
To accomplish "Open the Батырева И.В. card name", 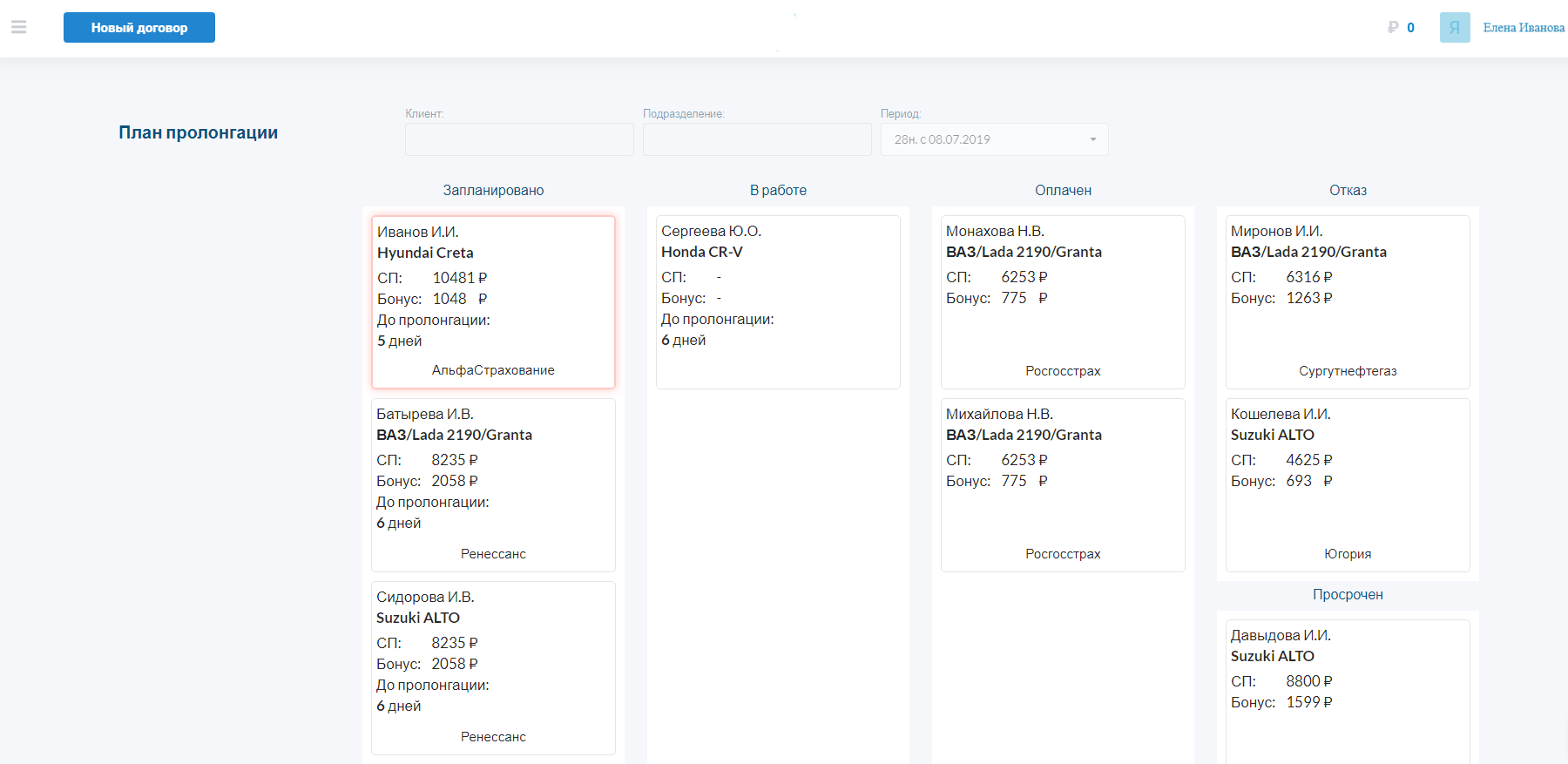I will pos(425,414).
